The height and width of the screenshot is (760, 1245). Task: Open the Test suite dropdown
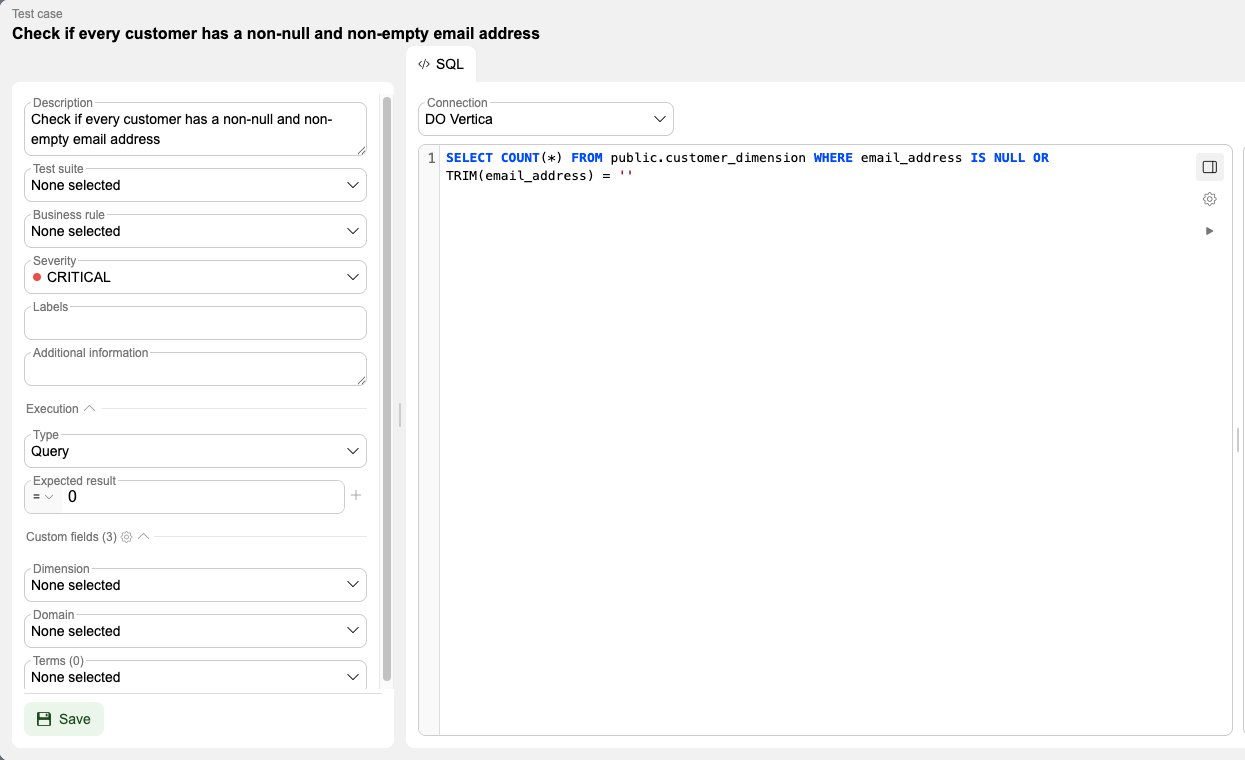pos(195,185)
